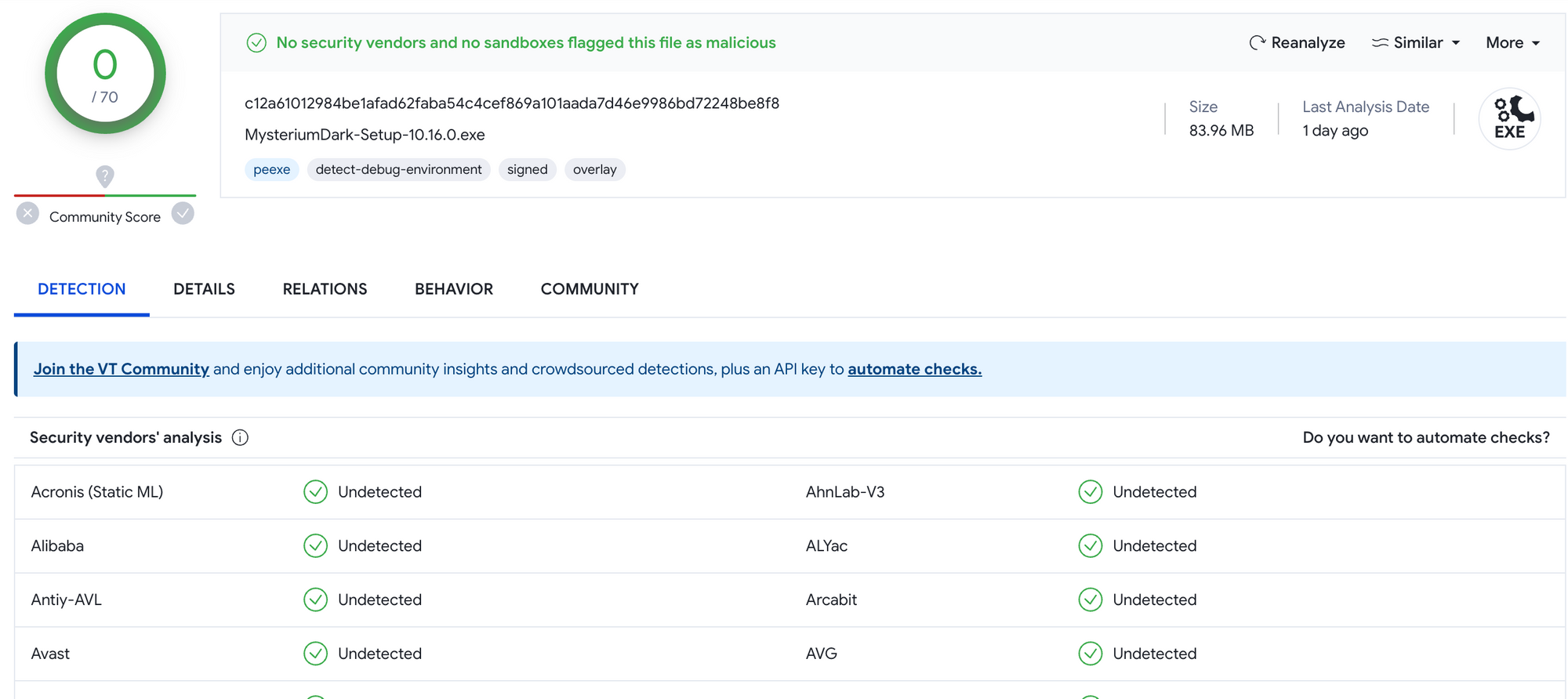
Task: Click the AVG vendor name
Action: pyautogui.click(x=822, y=654)
